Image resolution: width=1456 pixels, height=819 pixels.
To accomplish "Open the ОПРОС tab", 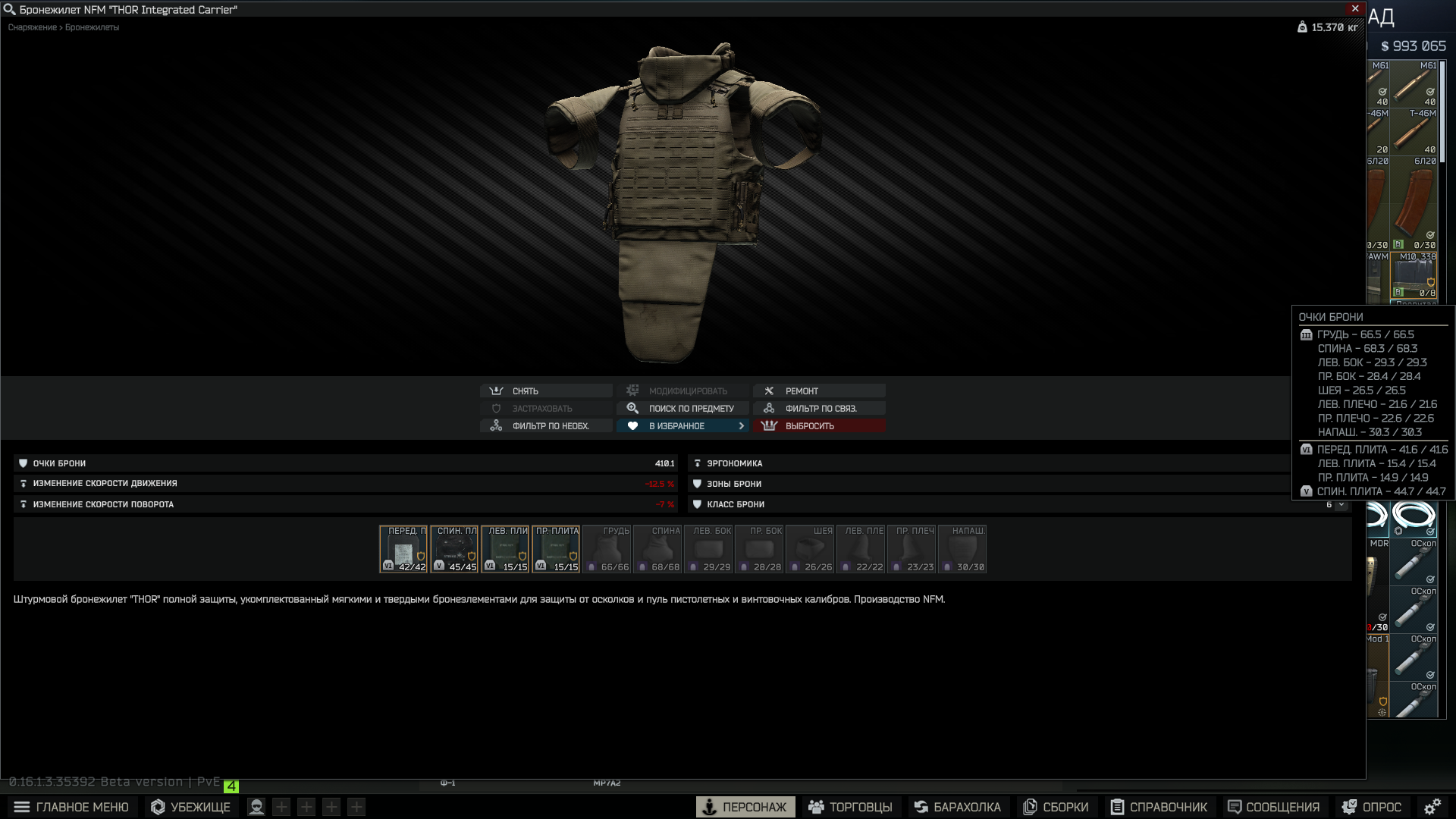I will click(1371, 807).
